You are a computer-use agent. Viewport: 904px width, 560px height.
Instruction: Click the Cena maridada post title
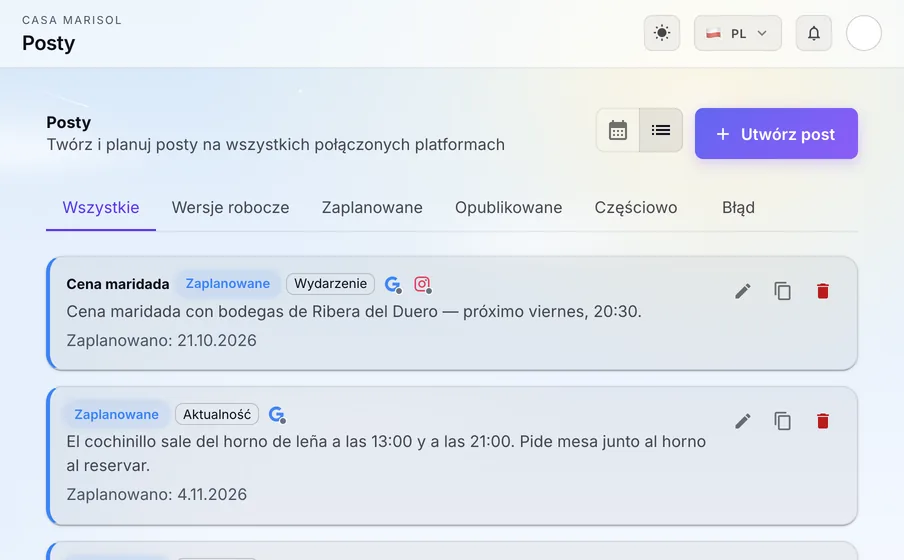(x=118, y=284)
